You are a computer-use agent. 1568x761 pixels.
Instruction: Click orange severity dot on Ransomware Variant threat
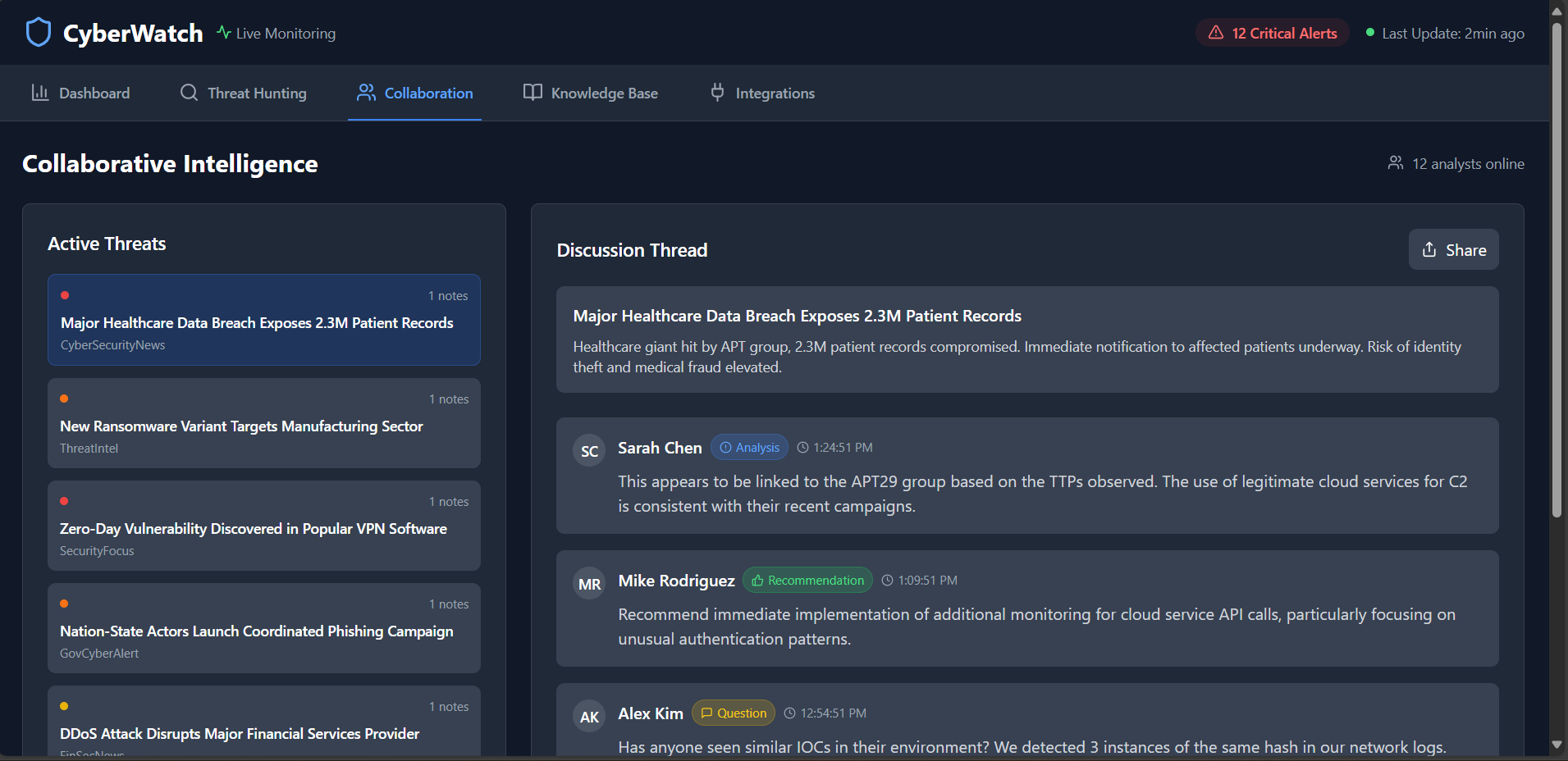(x=64, y=399)
